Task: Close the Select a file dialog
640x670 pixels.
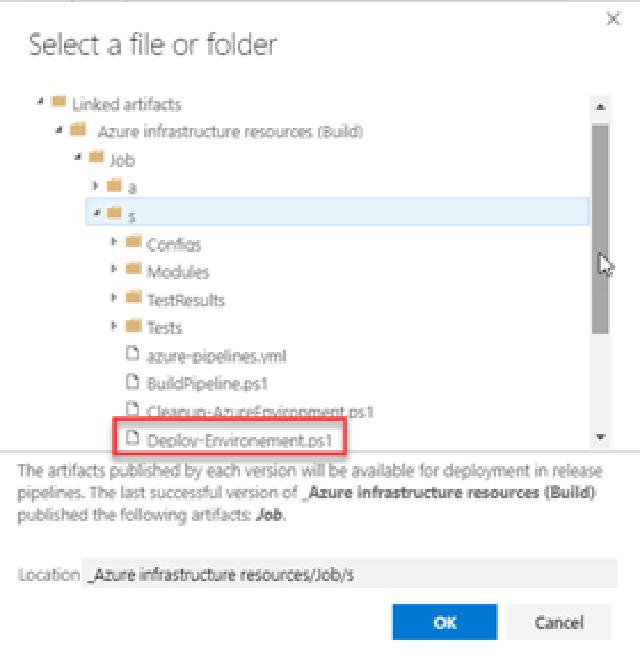Action: point(614,18)
